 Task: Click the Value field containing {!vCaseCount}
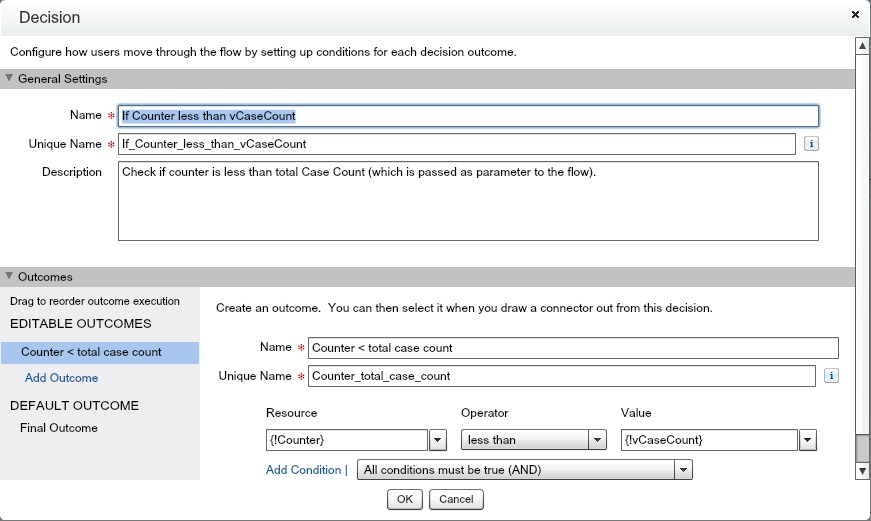709,440
